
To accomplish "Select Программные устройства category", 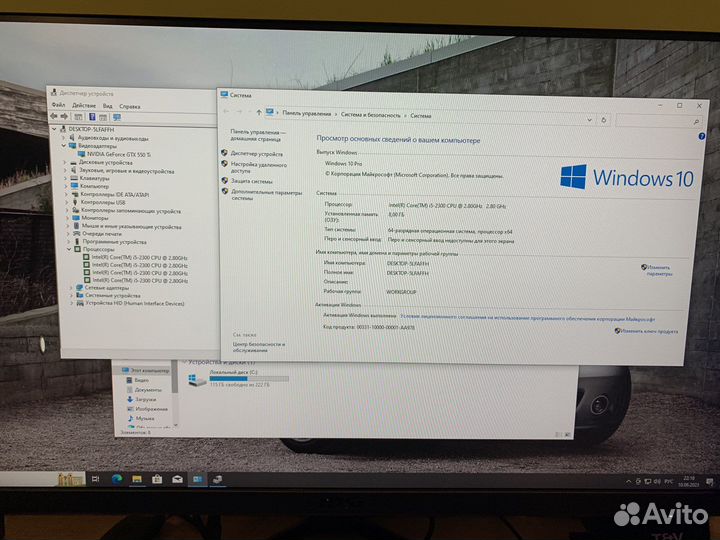I will click(115, 242).
